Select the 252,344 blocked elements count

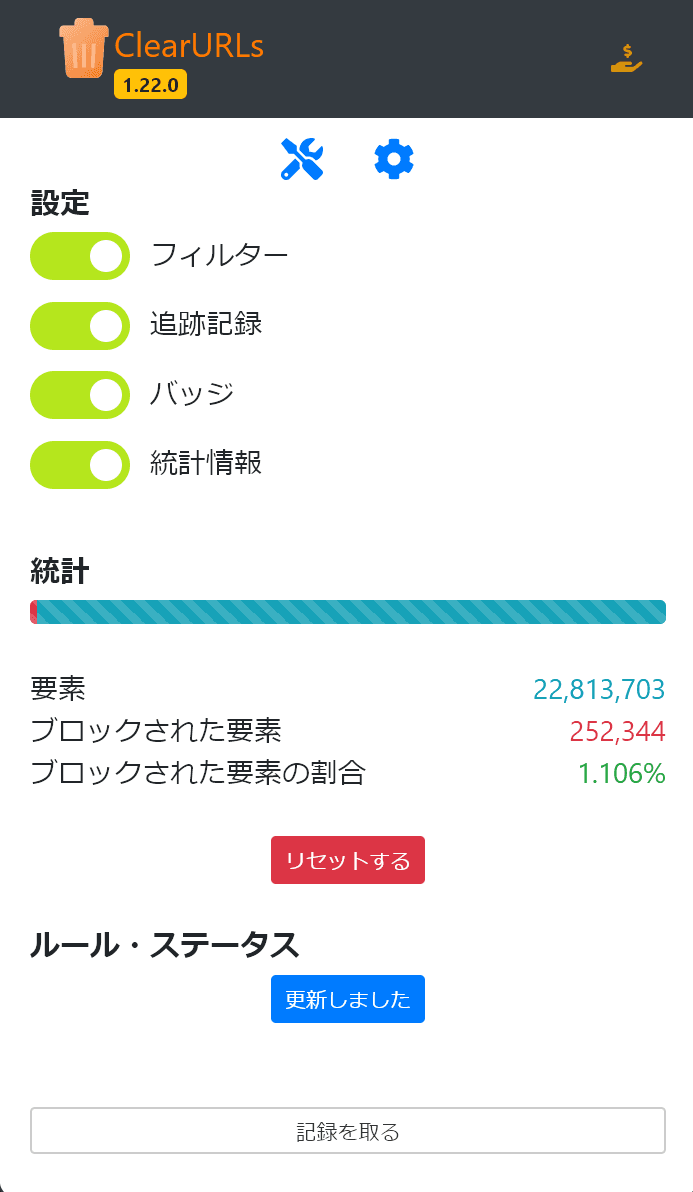pyautogui.click(x=617, y=731)
